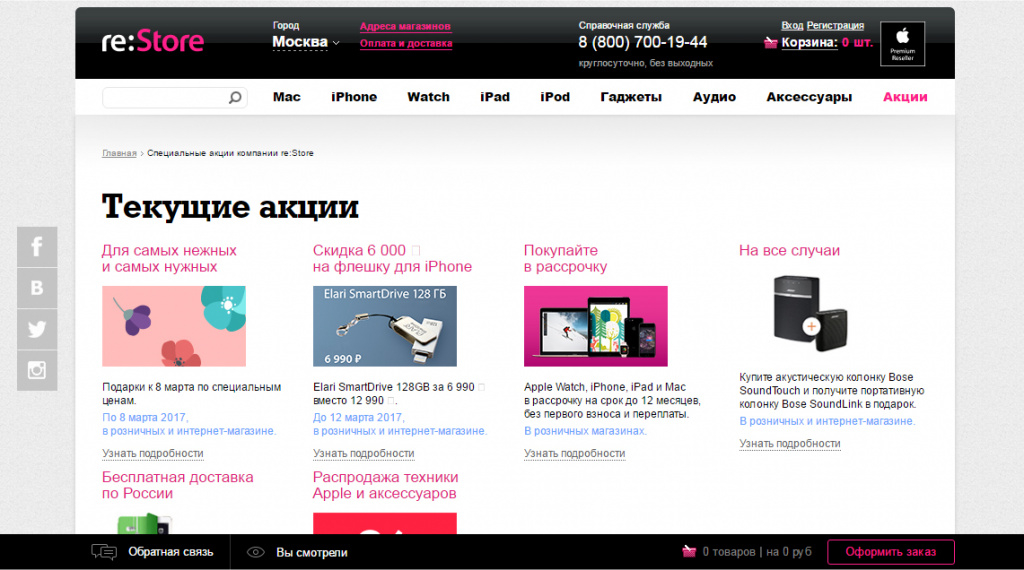Click the Вход login link
Screen dimensions: 1024x570
click(x=792, y=25)
